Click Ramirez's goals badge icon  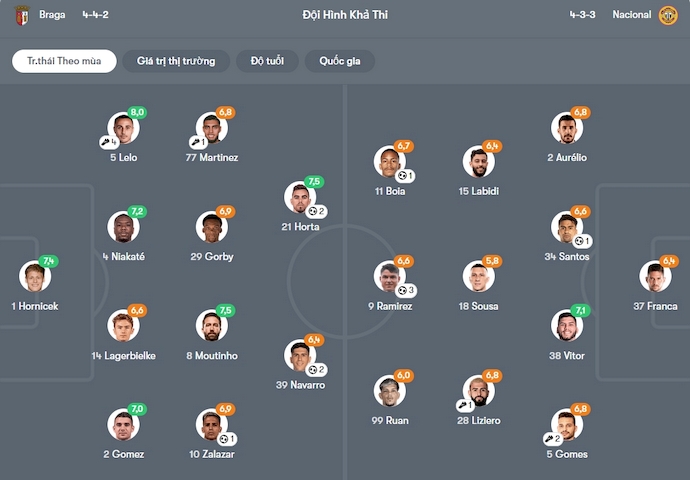coord(404,290)
